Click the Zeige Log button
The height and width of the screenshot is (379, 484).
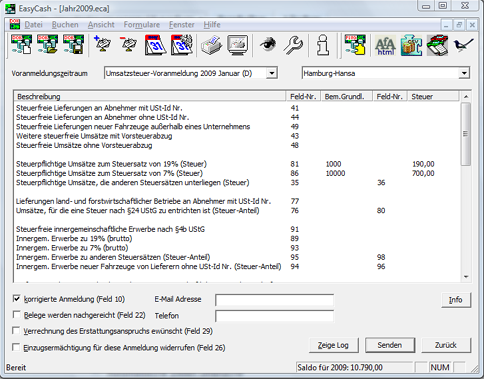(x=333, y=345)
